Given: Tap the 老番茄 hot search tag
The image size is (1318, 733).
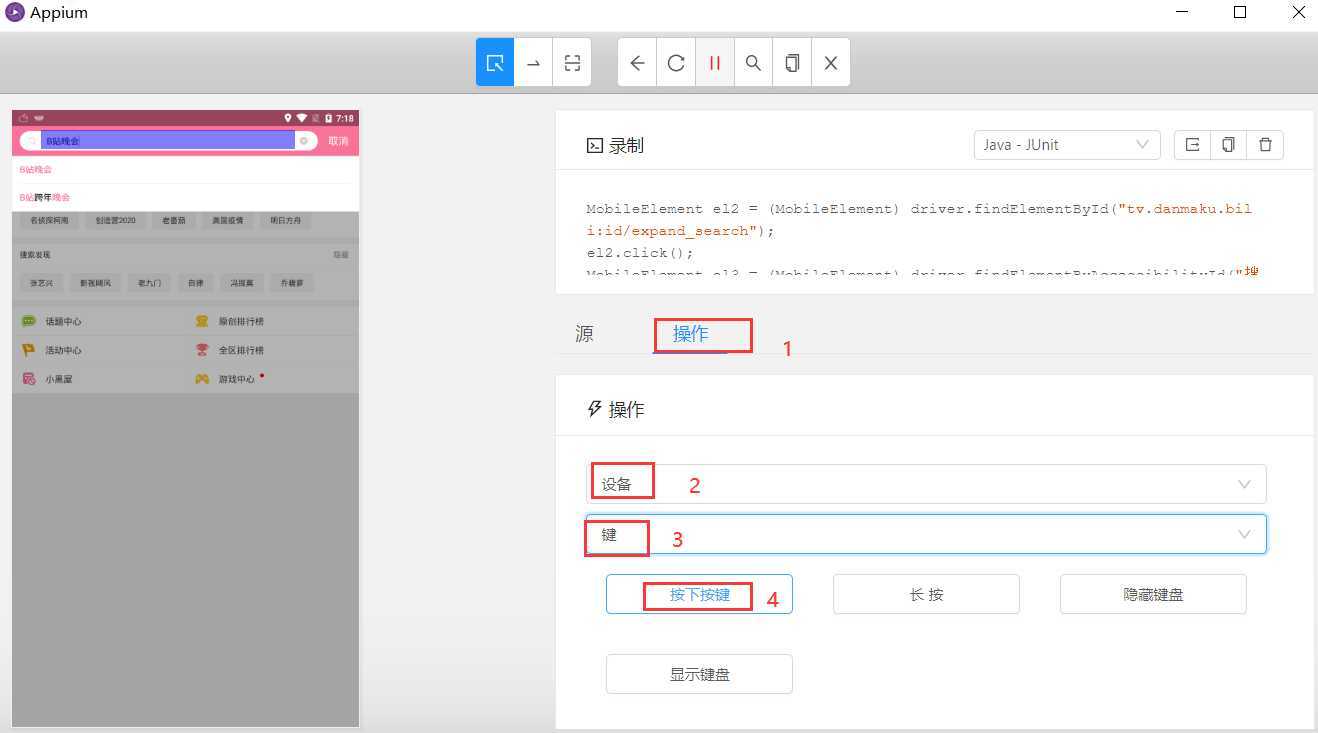Looking at the screenshot, I should coord(174,220).
